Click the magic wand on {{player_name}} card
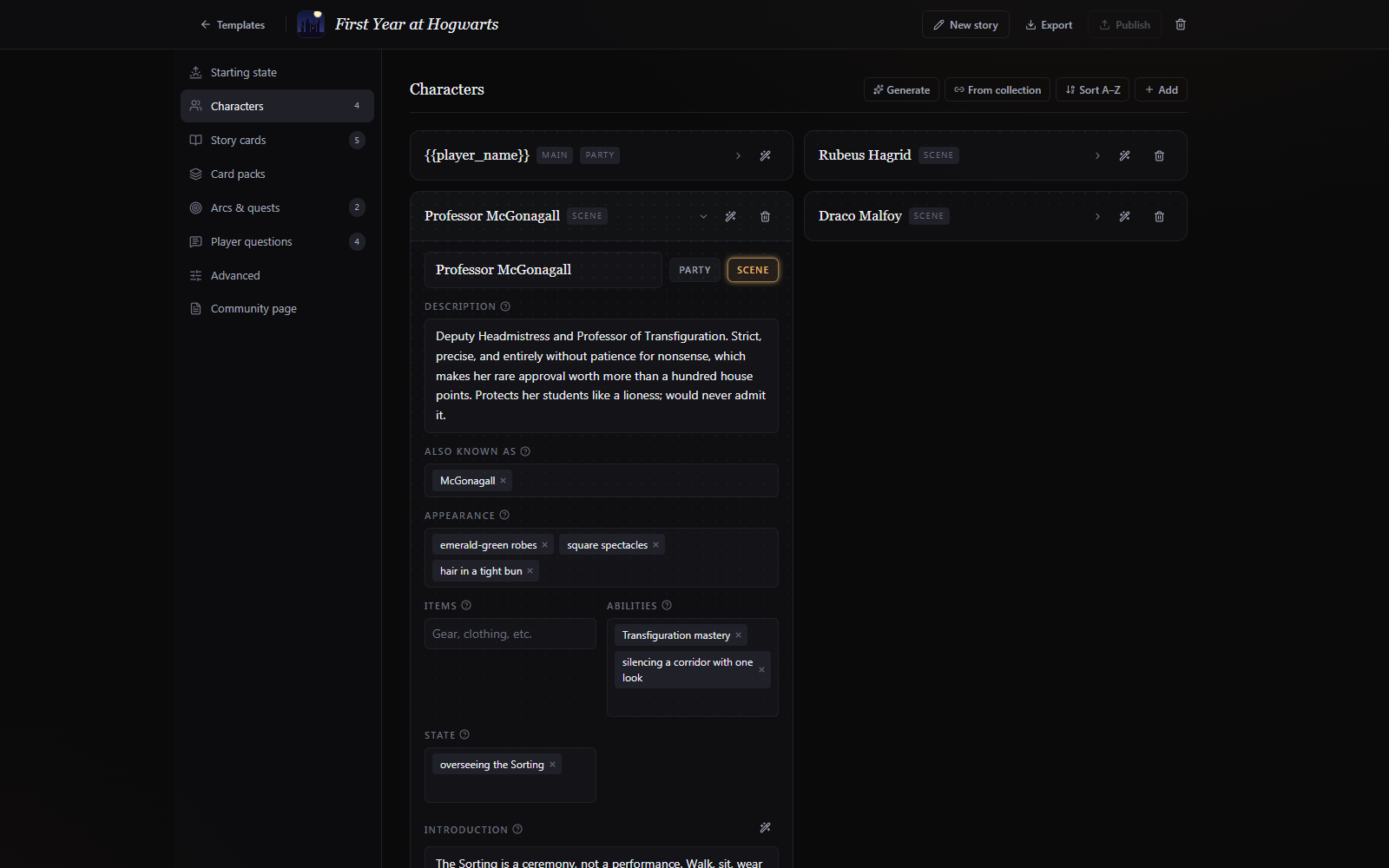This screenshot has height=868, width=1389. pyautogui.click(x=765, y=156)
